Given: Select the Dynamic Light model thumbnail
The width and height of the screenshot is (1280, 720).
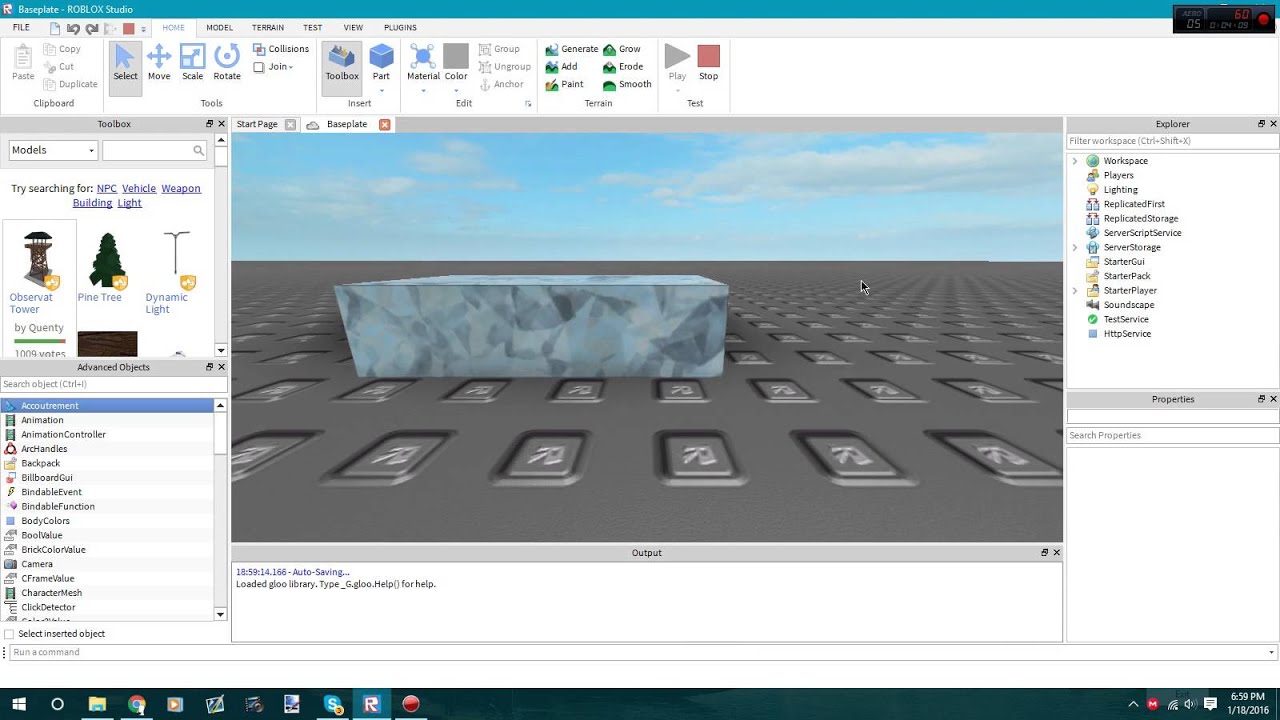Looking at the screenshot, I should tap(176, 260).
